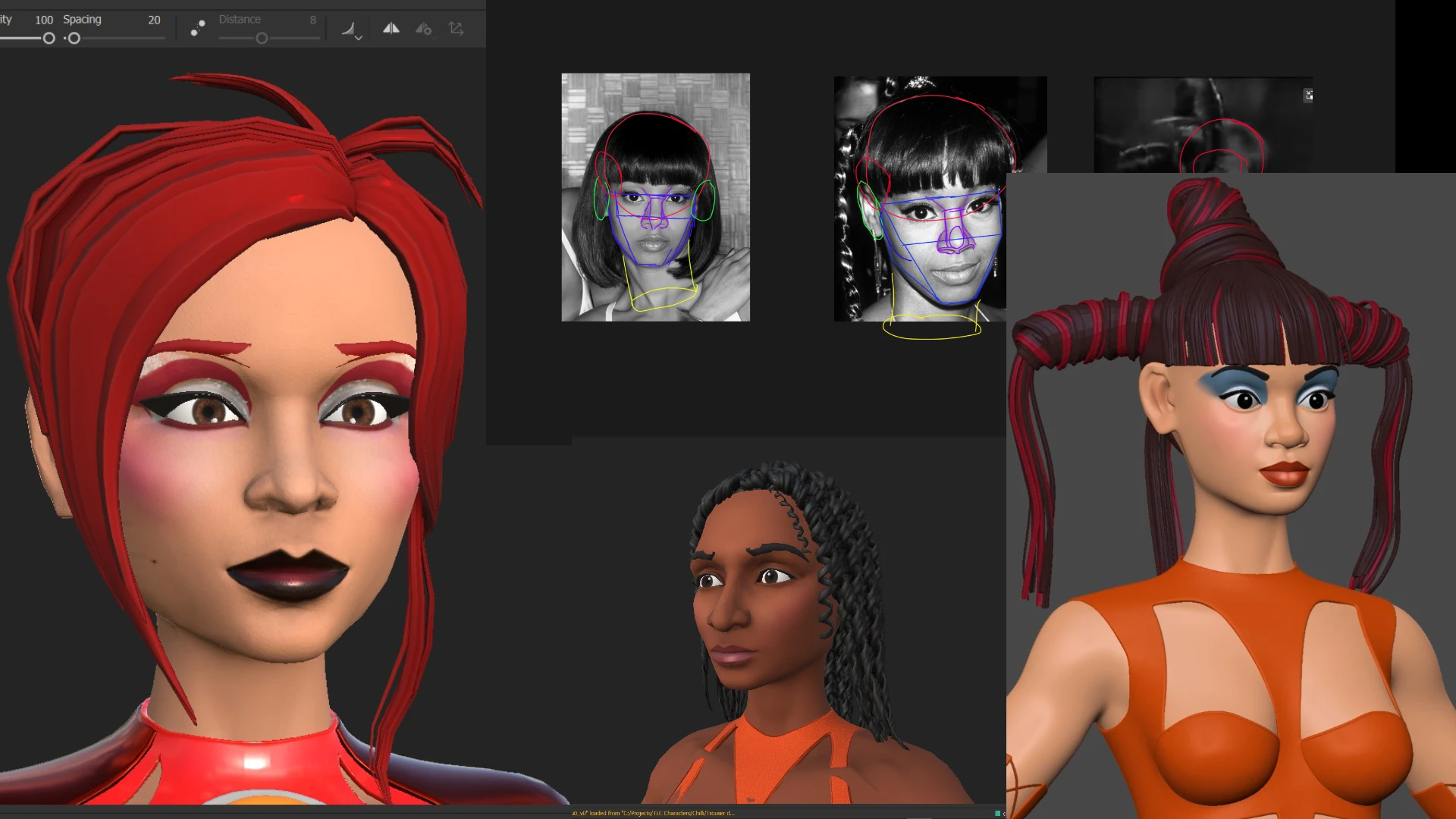
Task: Click the green status indicator in the bottom bar
Action: (998, 813)
